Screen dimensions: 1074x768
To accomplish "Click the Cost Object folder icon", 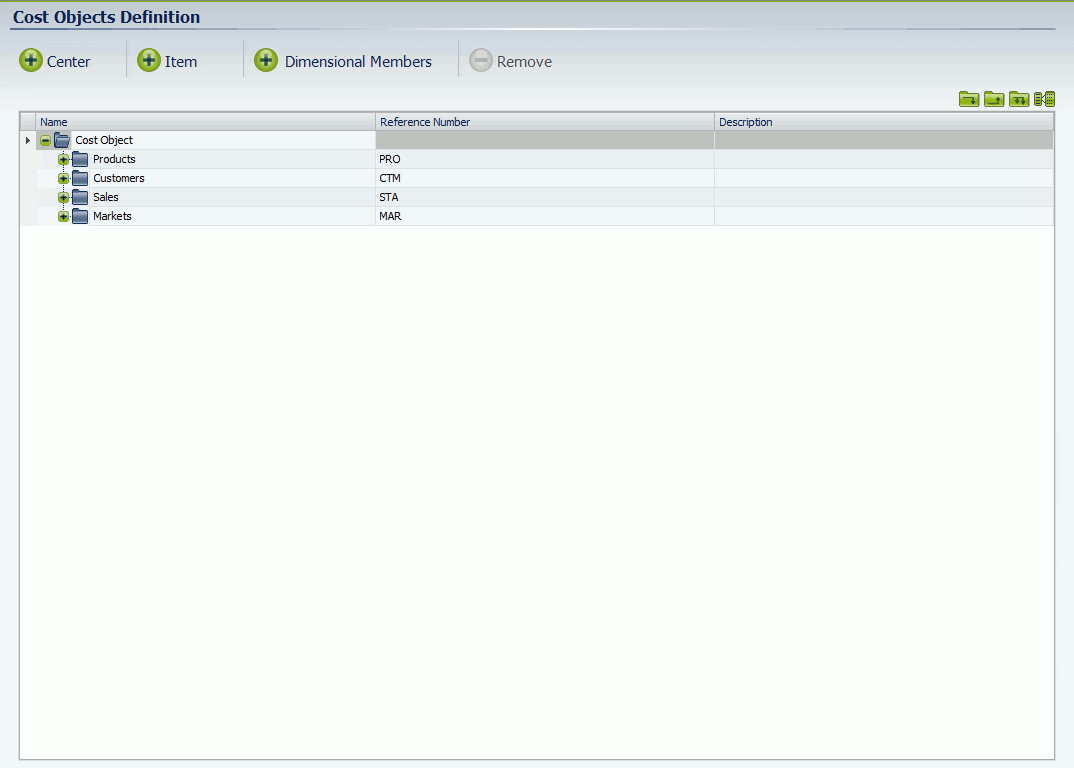I will point(62,140).
